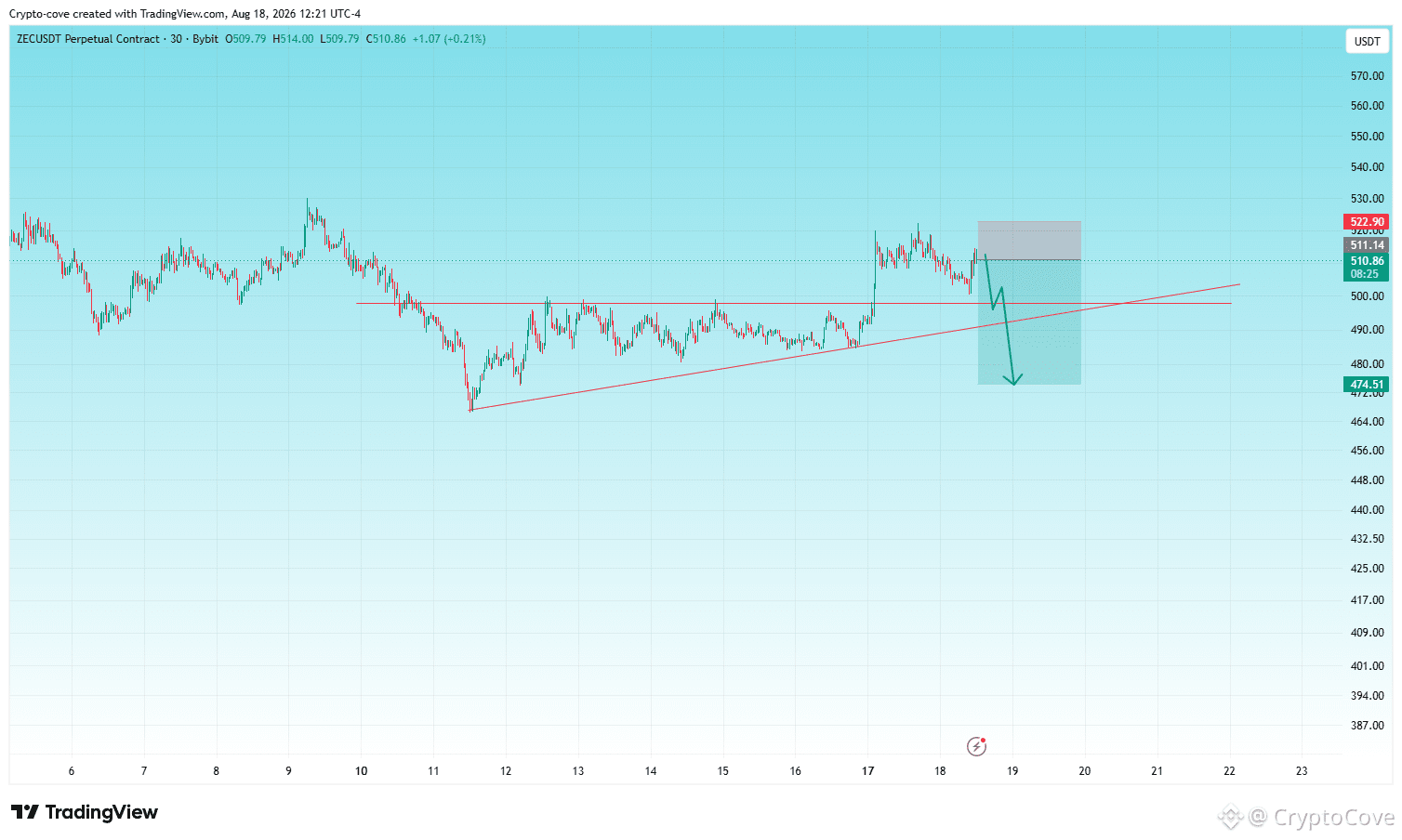Screen dimensions: 1402x840
Task: Click bold date 10 on the time axis
Action: pos(361,771)
